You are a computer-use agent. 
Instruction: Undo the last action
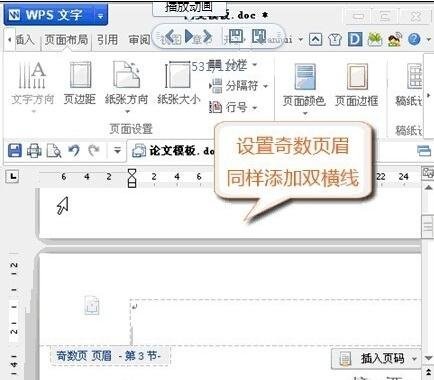tap(74, 151)
